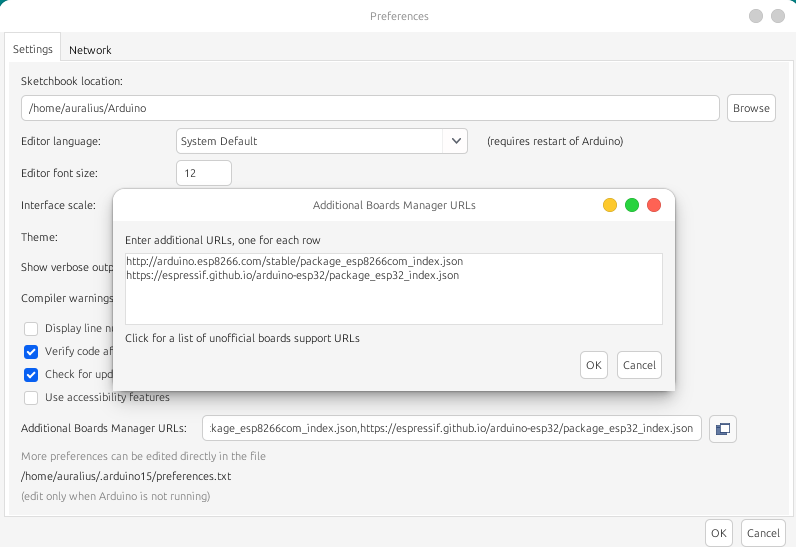Switch to the Network tab
796x547 pixels.
point(90,50)
